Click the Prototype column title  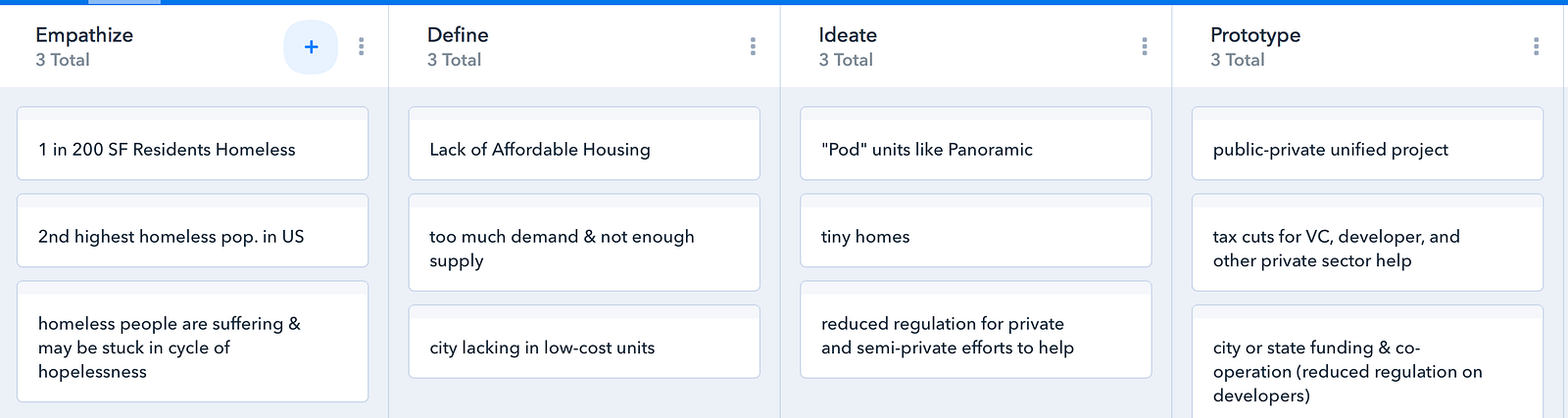click(x=1255, y=35)
